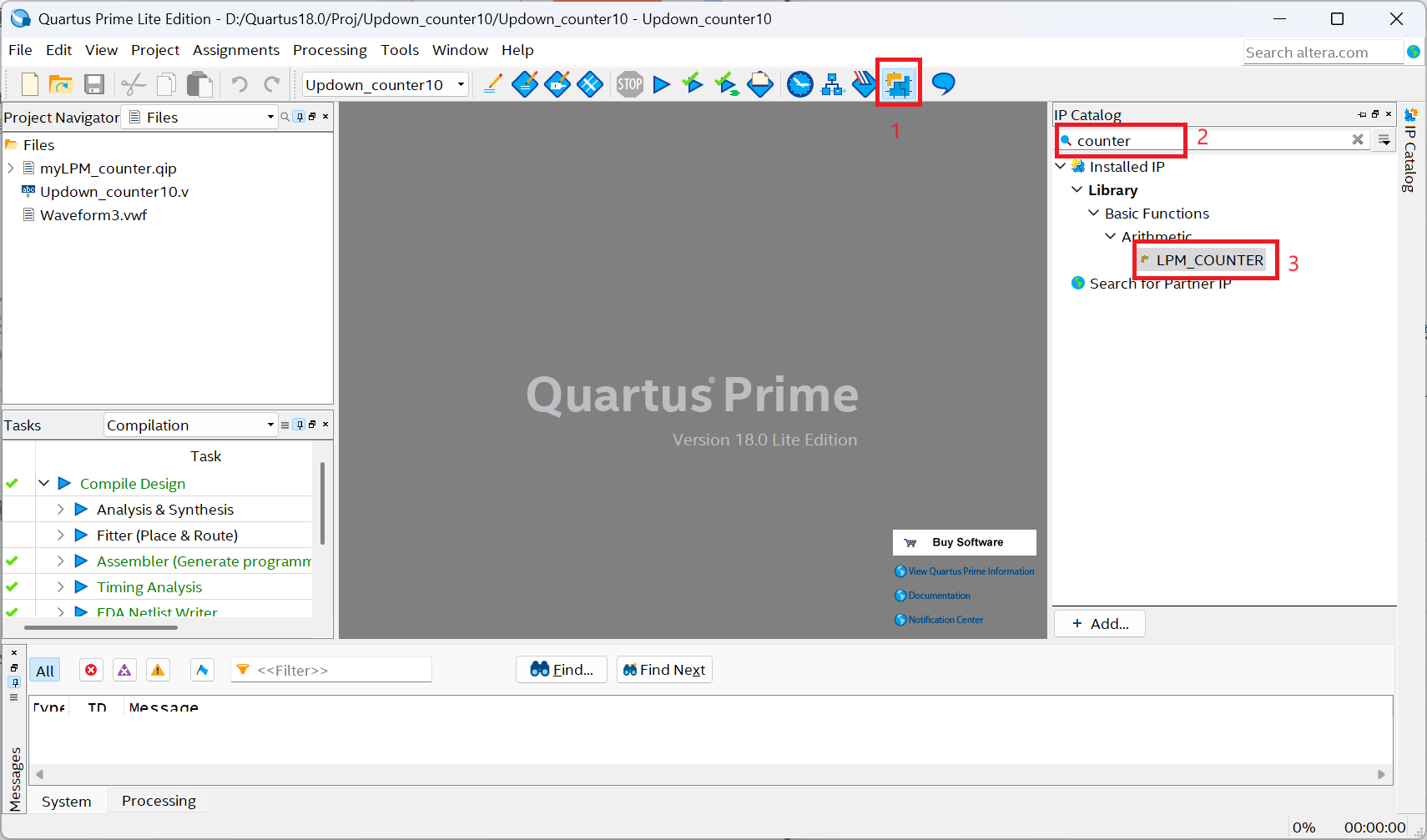Toggle warning messages filter
Viewport: 1427px width, 840px height.
tap(158, 670)
